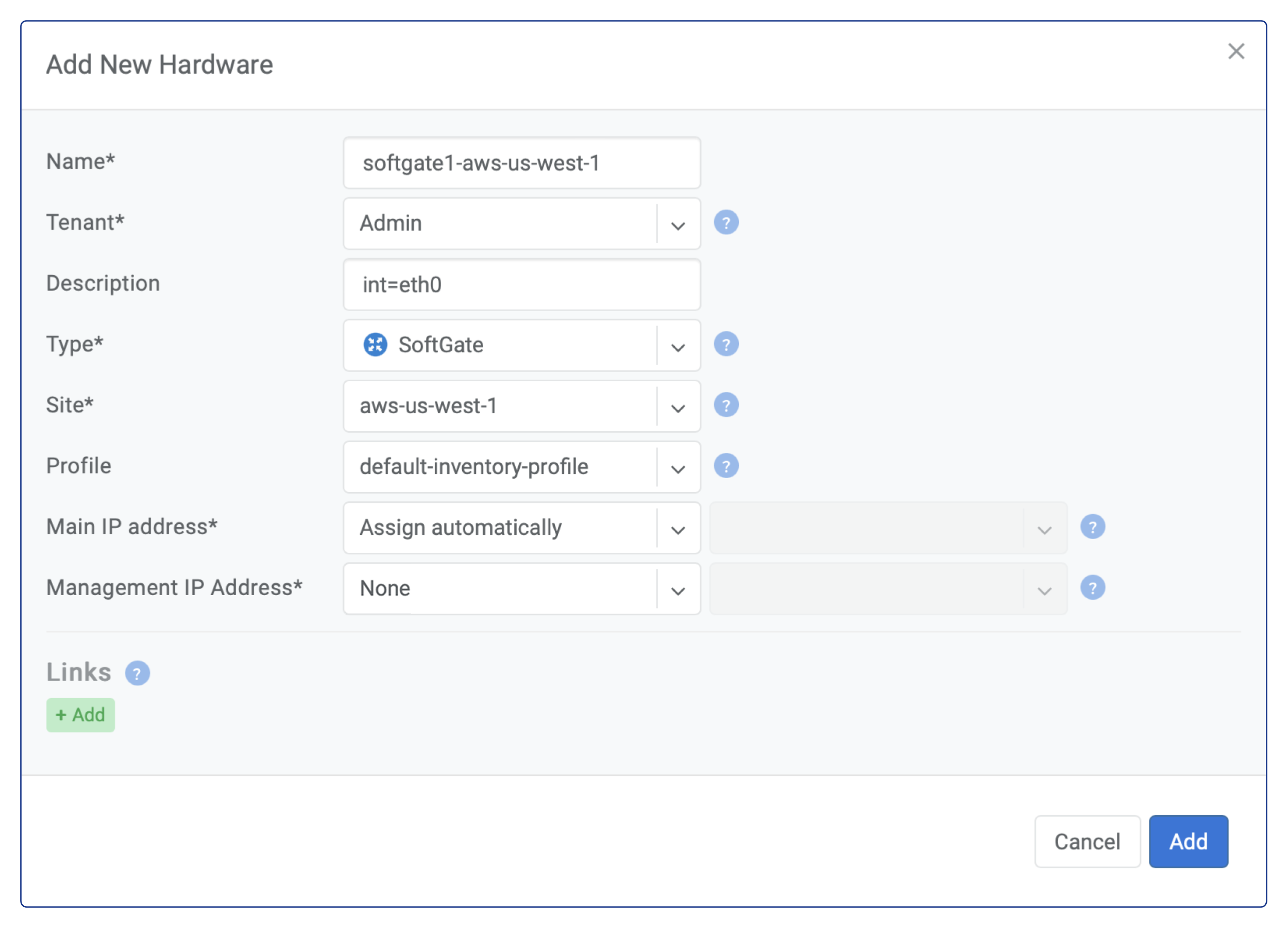Cancel the Add New Hardware dialog
The width and height of the screenshot is (1288, 931).
tap(1087, 842)
